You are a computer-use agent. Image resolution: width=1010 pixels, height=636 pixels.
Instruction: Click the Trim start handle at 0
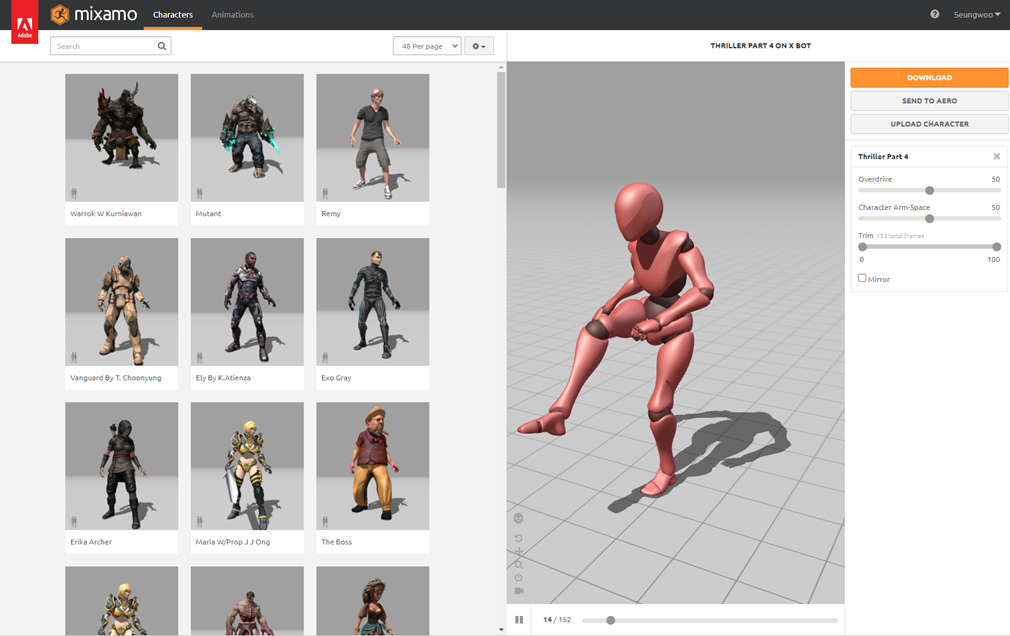[862, 247]
